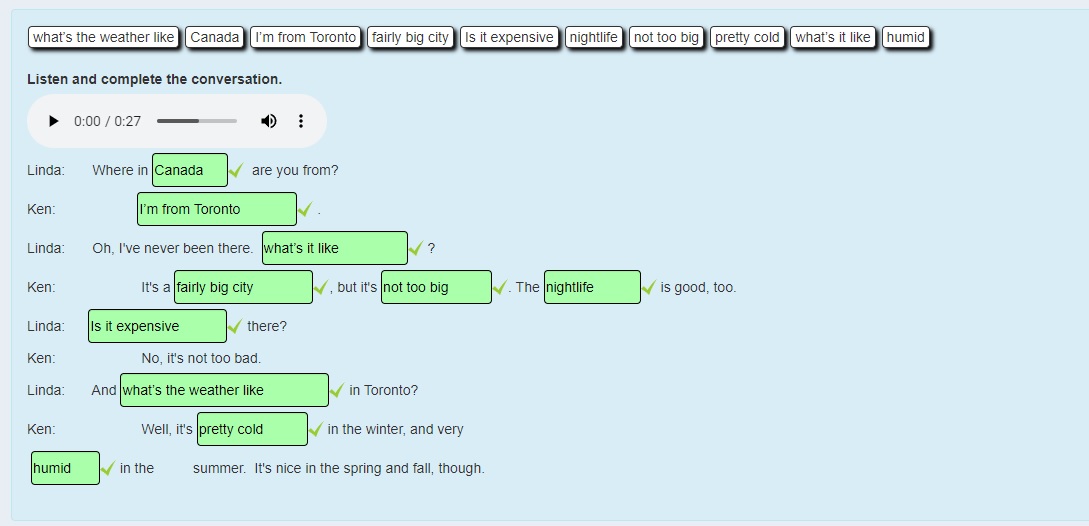This screenshot has height=526, width=1089.
Task: Click the audio progress slider
Action: (197, 121)
